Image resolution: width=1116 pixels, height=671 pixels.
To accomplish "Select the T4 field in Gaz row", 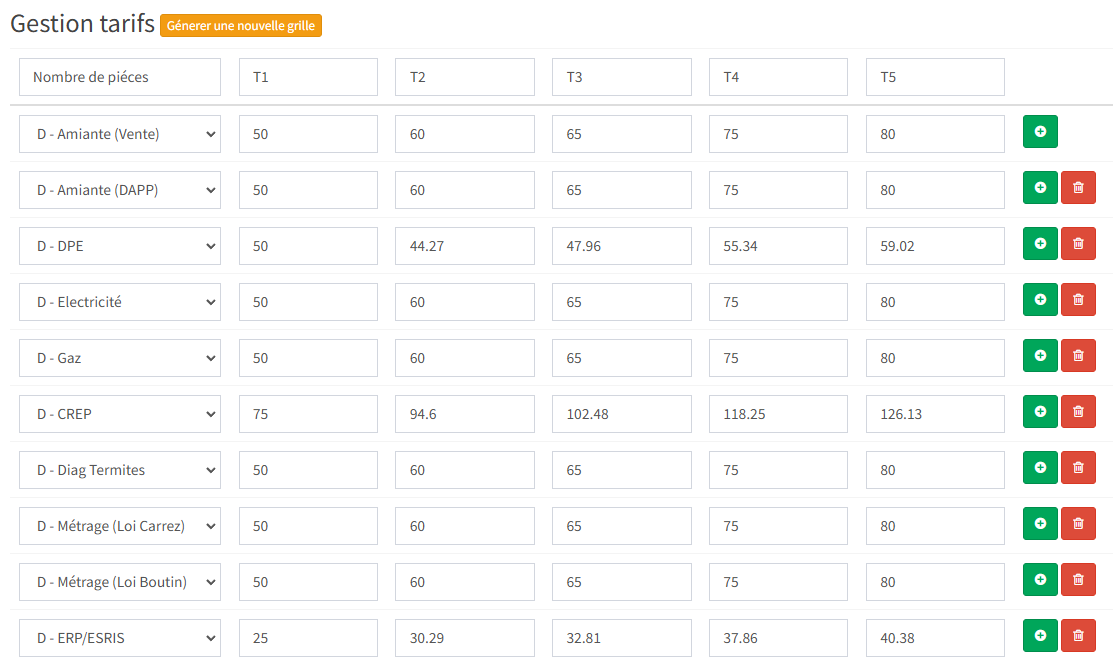I will pyautogui.click(x=779, y=358).
